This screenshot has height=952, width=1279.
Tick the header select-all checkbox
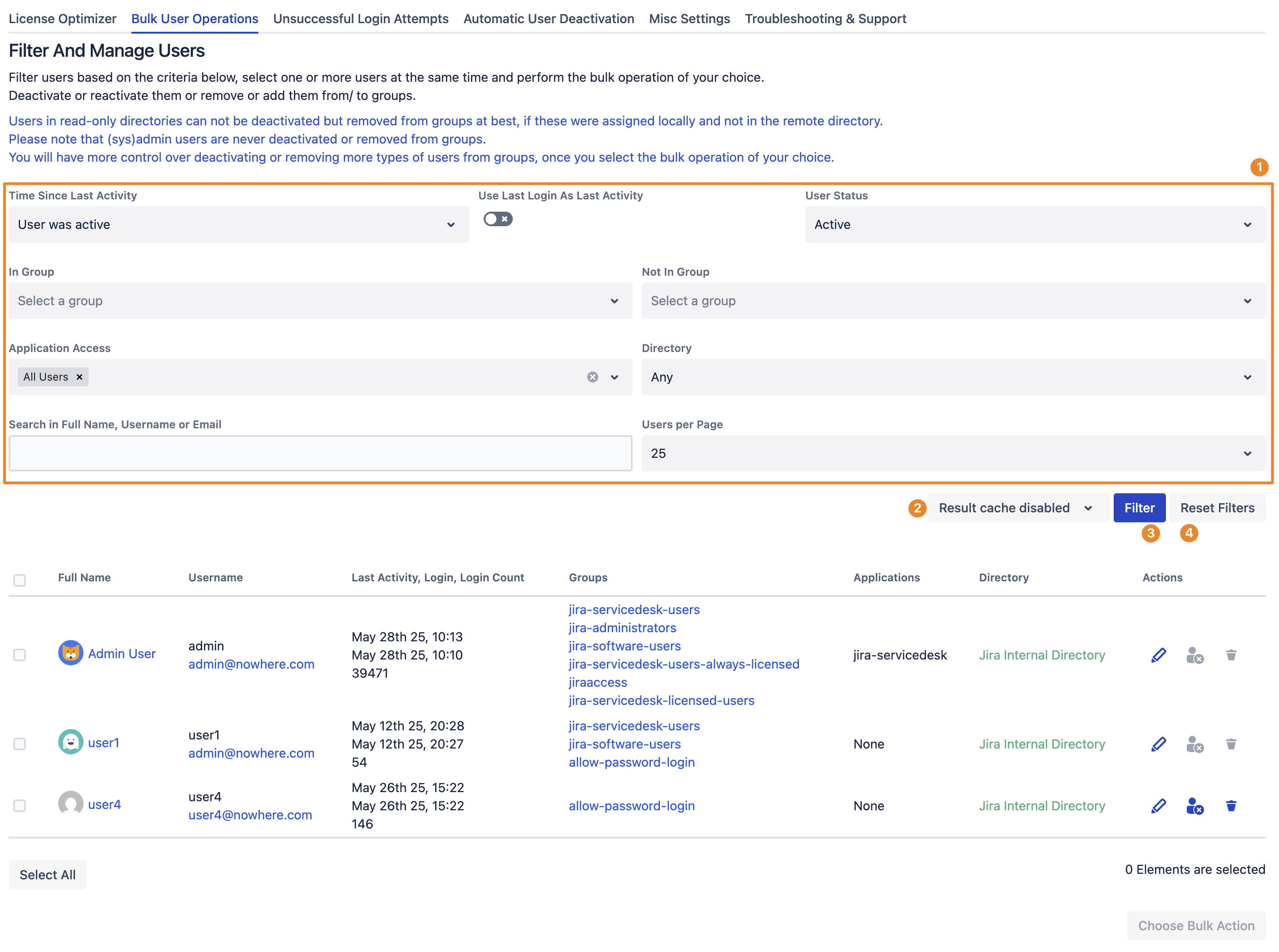[20, 580]
